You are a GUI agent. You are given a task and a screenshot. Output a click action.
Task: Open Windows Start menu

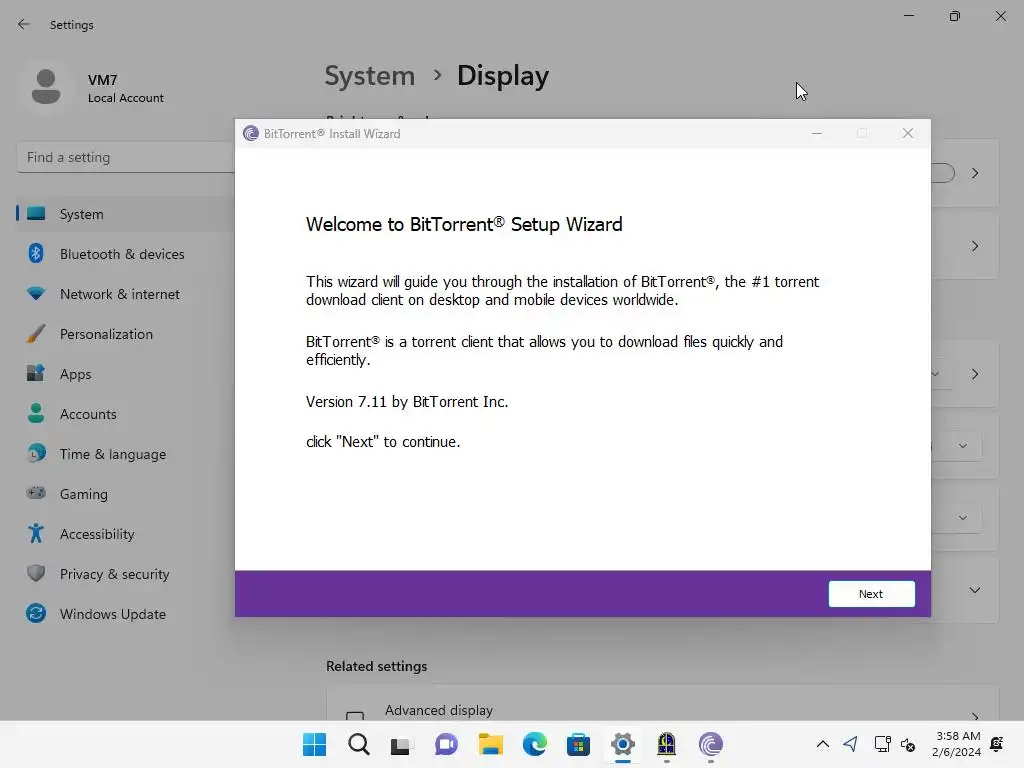coord(315,744)
